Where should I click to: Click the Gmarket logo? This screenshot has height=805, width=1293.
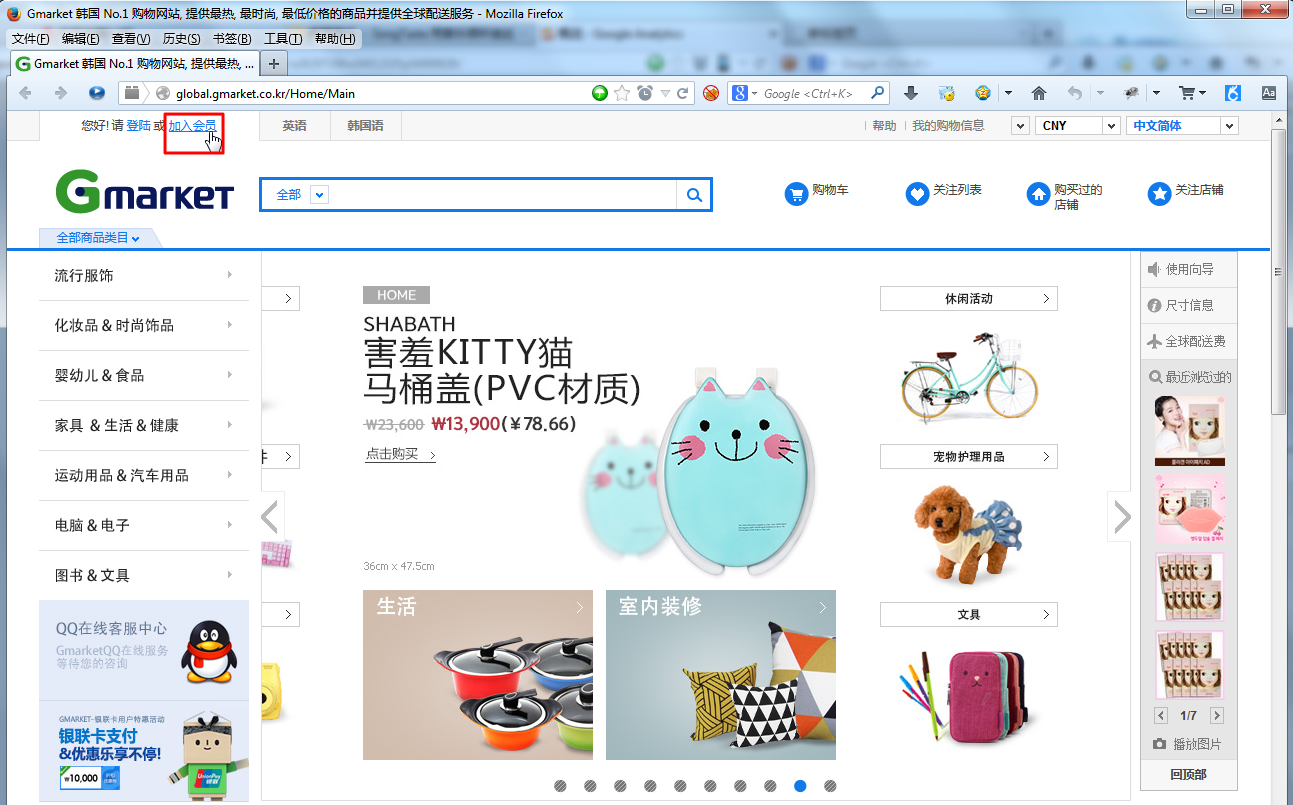coord(144,190)
